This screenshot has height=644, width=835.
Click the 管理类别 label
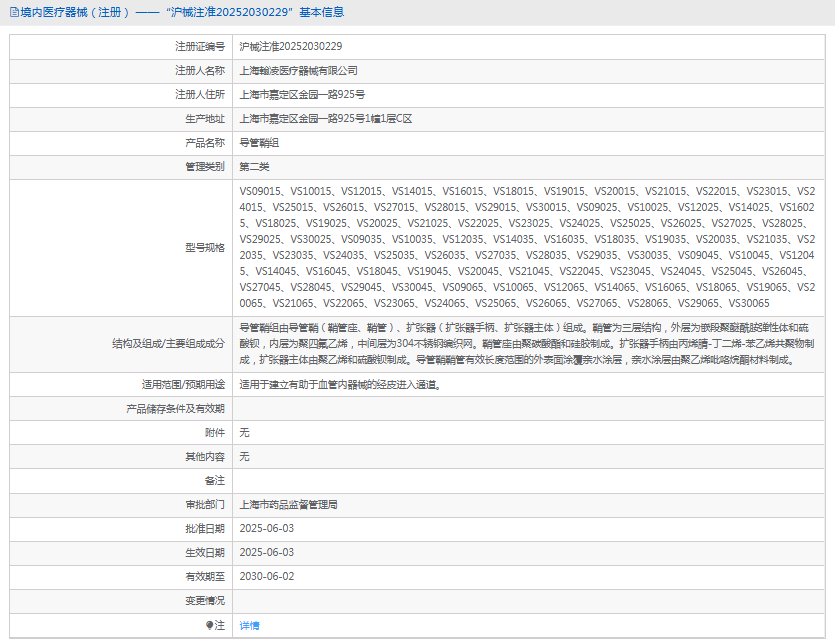pos(205,166)
